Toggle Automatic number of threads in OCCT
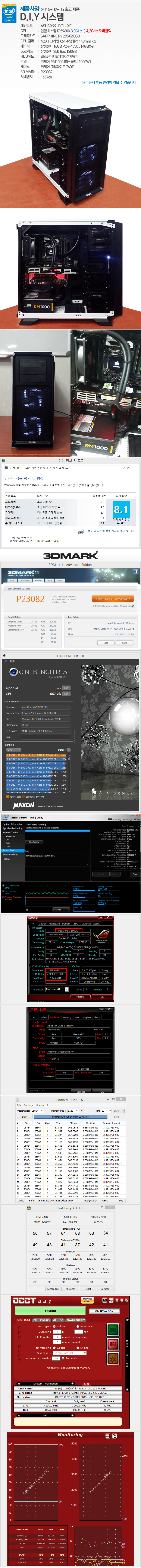The width and height of the screenshot is (141, 1568). pyautogui.click(x=70, y=1358)
